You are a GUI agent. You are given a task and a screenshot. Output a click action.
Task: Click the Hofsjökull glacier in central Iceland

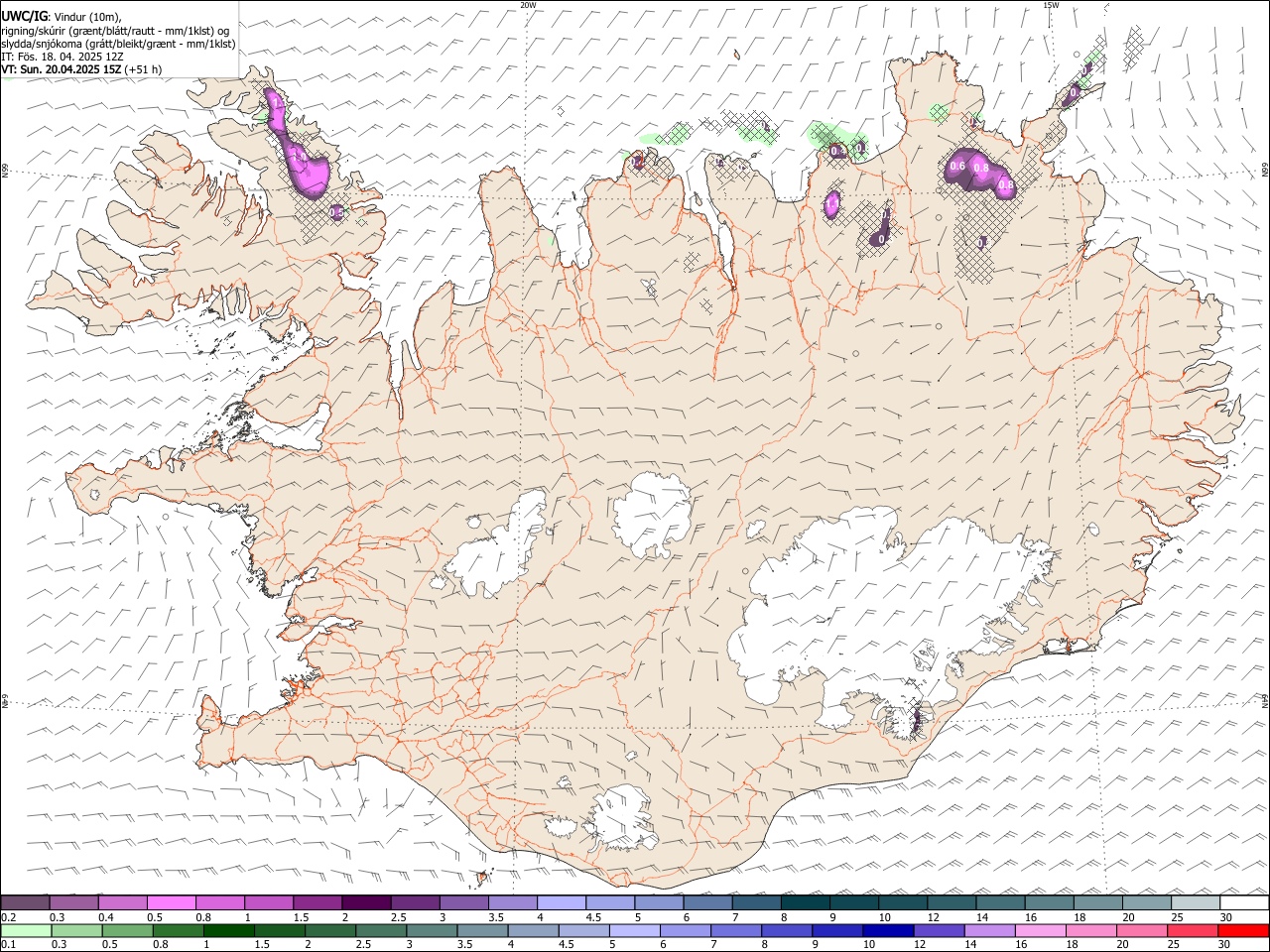(x=652, y=513)
